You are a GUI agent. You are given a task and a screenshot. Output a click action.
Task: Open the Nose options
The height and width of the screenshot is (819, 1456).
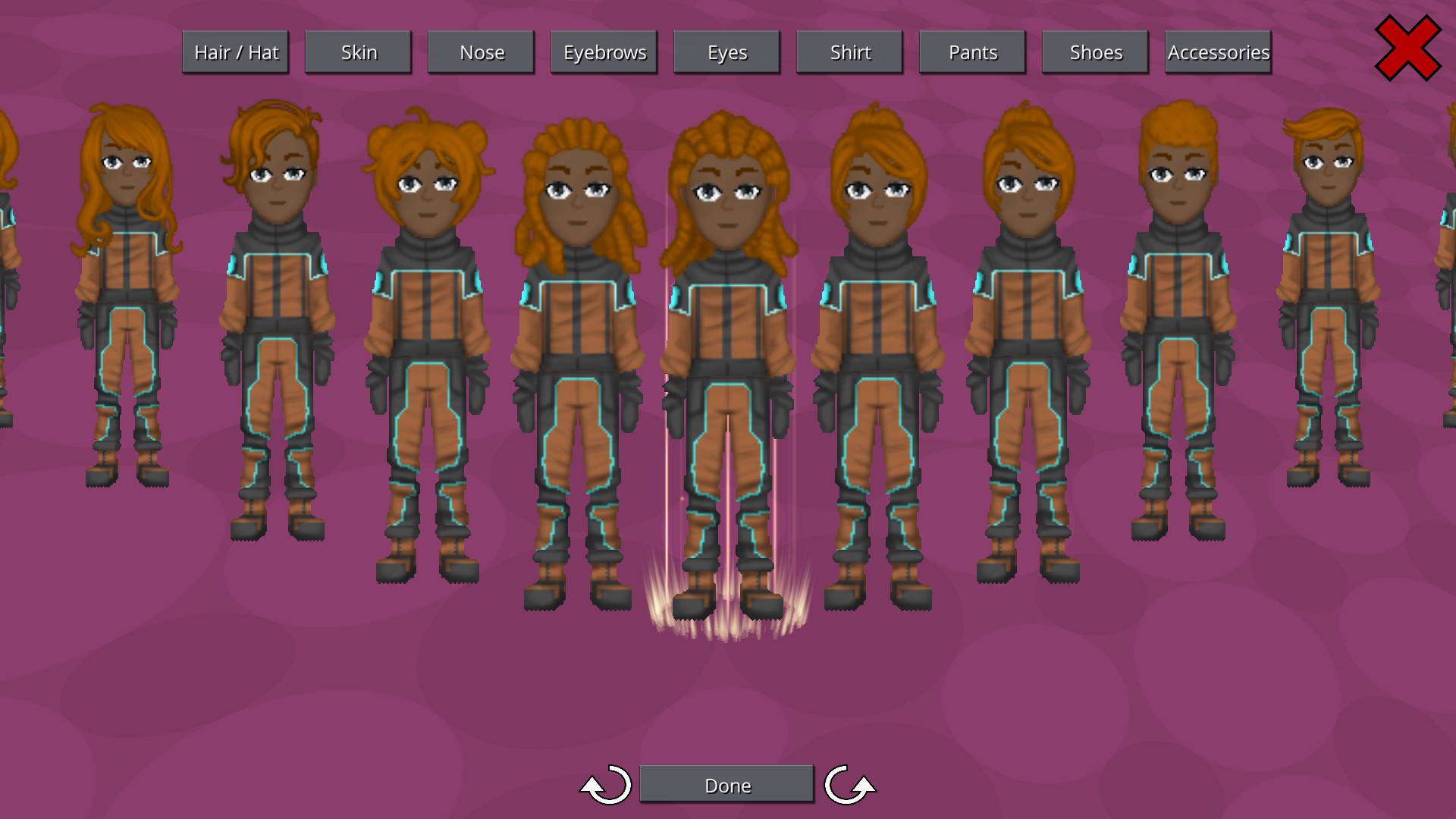point(481,52)
